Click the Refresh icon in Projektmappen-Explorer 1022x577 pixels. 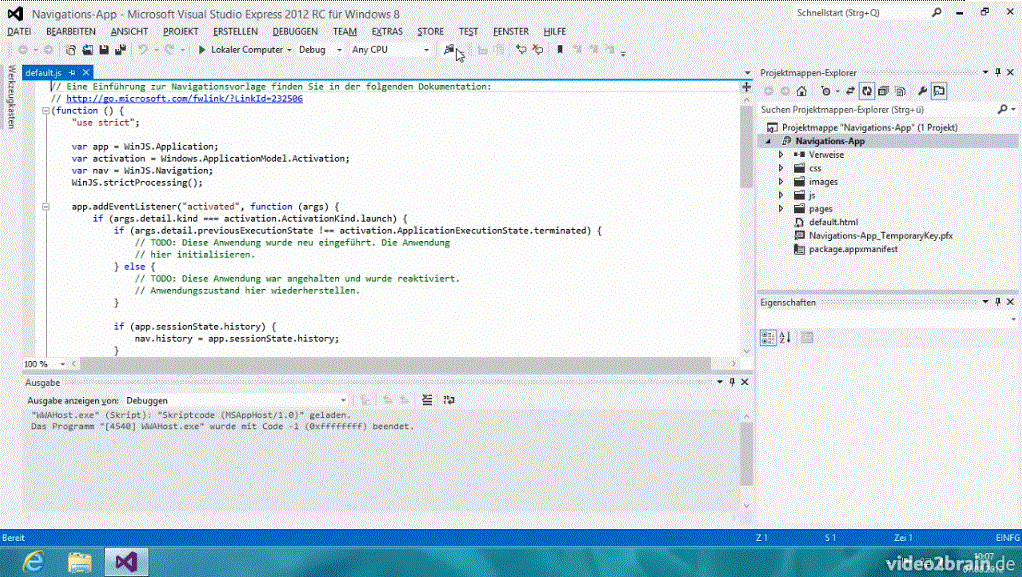click(x=867, y=91)
